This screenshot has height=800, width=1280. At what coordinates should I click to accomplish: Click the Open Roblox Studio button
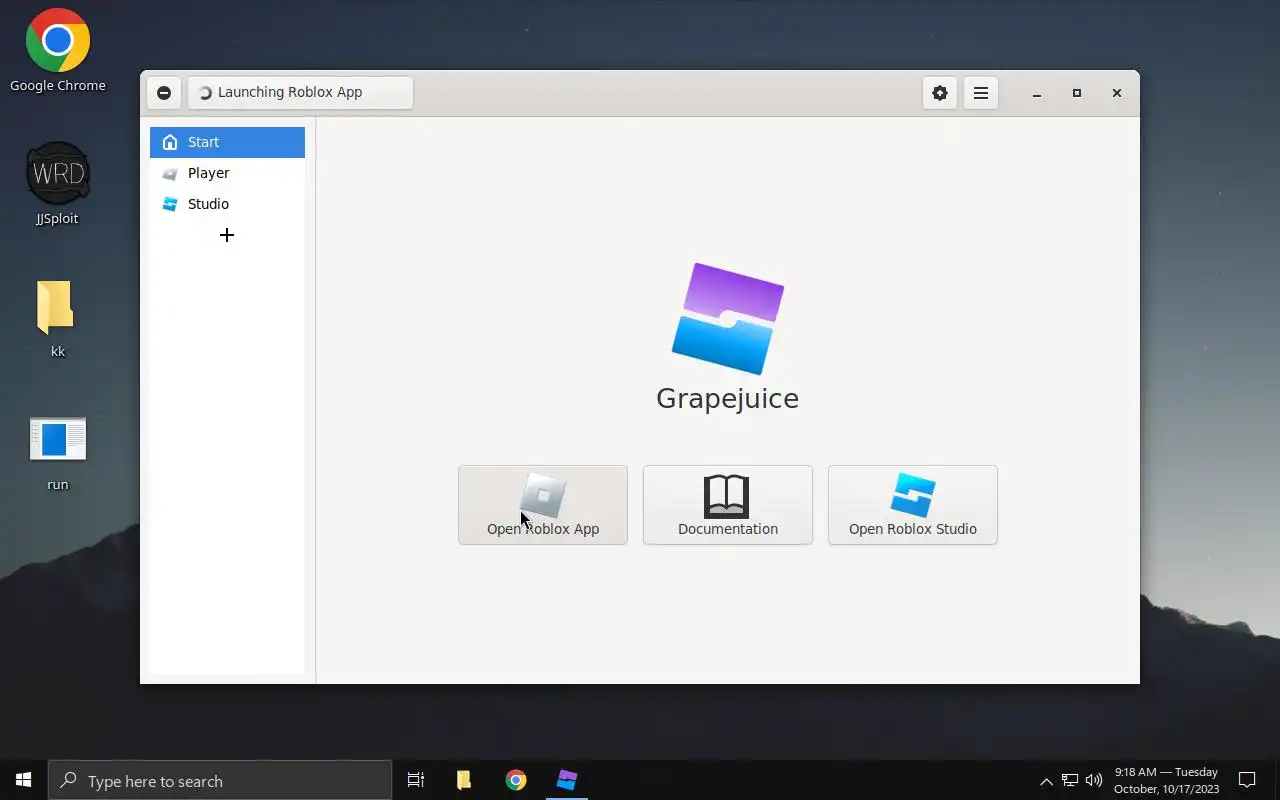913,505
